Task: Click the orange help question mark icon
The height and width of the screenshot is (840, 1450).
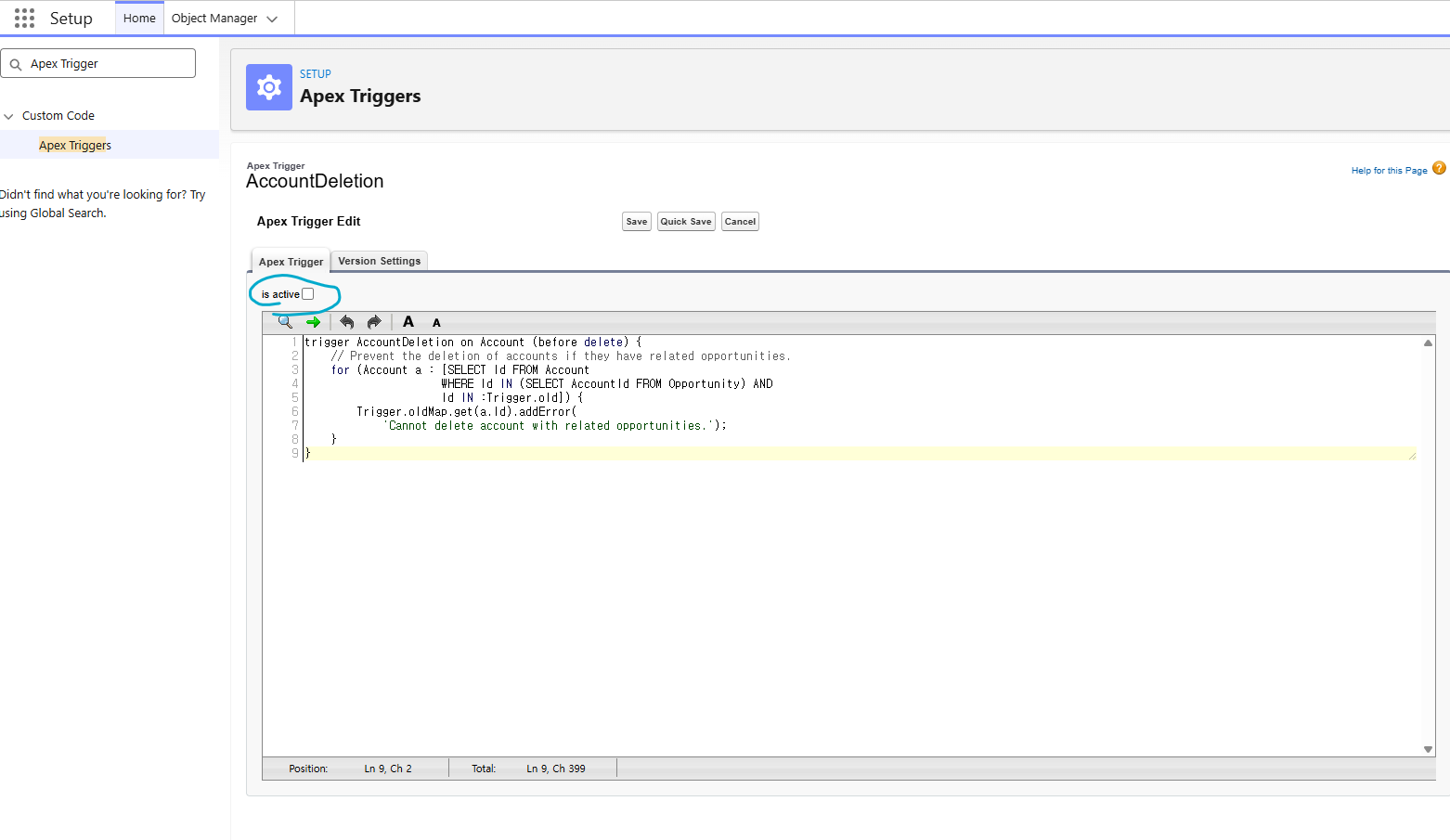Action: click(x=1439, y=168)
